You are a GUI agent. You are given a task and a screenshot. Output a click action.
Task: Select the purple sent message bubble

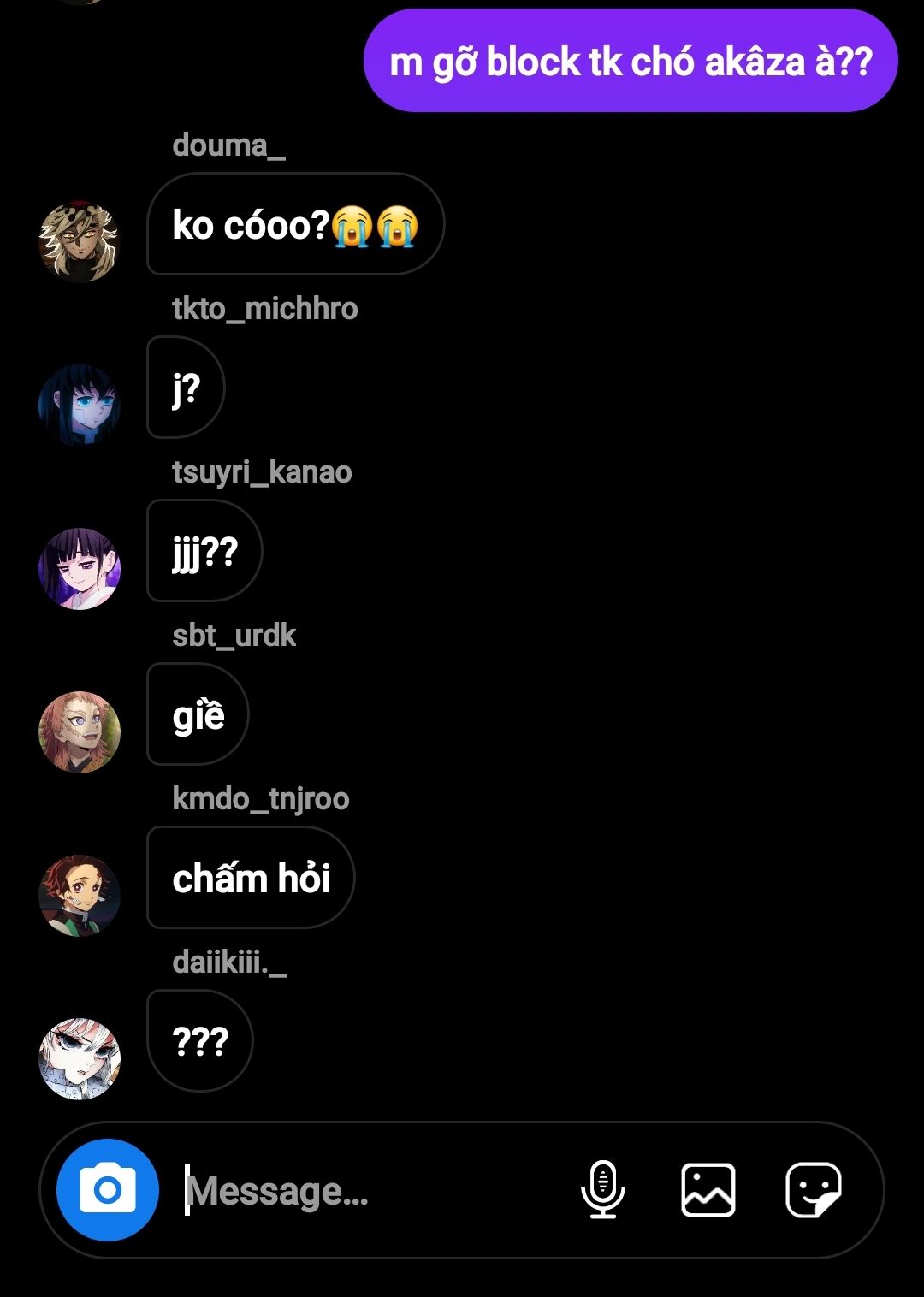631,61
